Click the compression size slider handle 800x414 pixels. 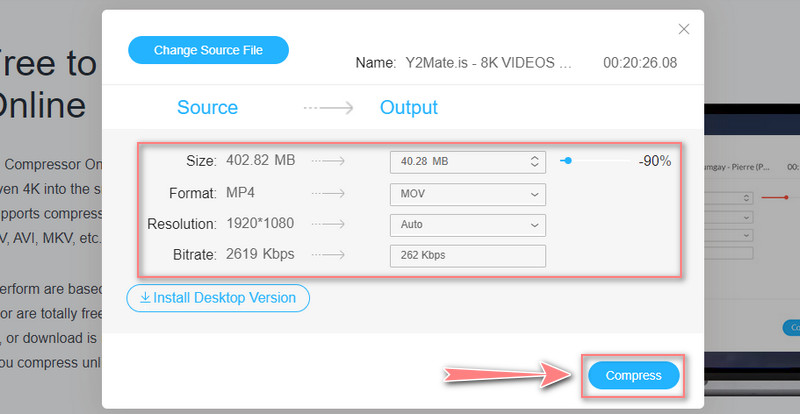(x=567, y=160)
